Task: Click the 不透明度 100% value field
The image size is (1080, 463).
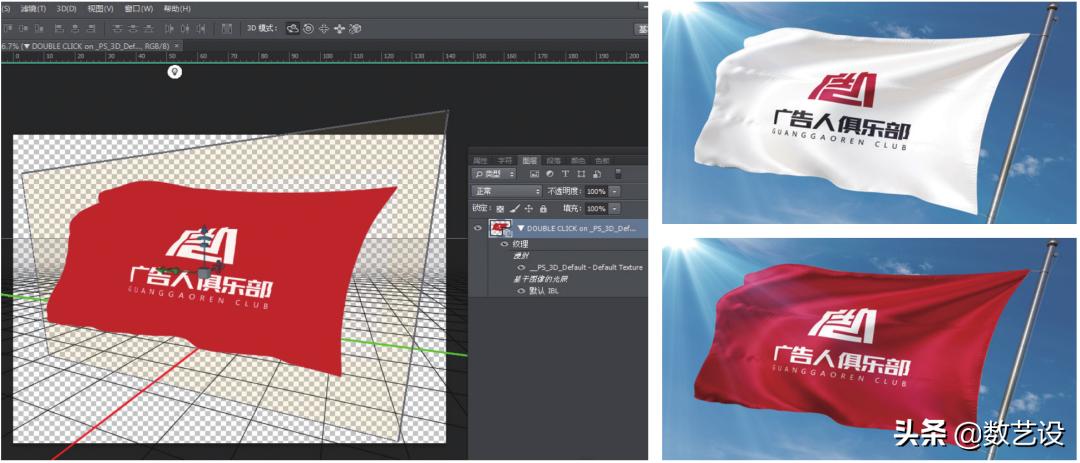Action: tap(596, 191)
